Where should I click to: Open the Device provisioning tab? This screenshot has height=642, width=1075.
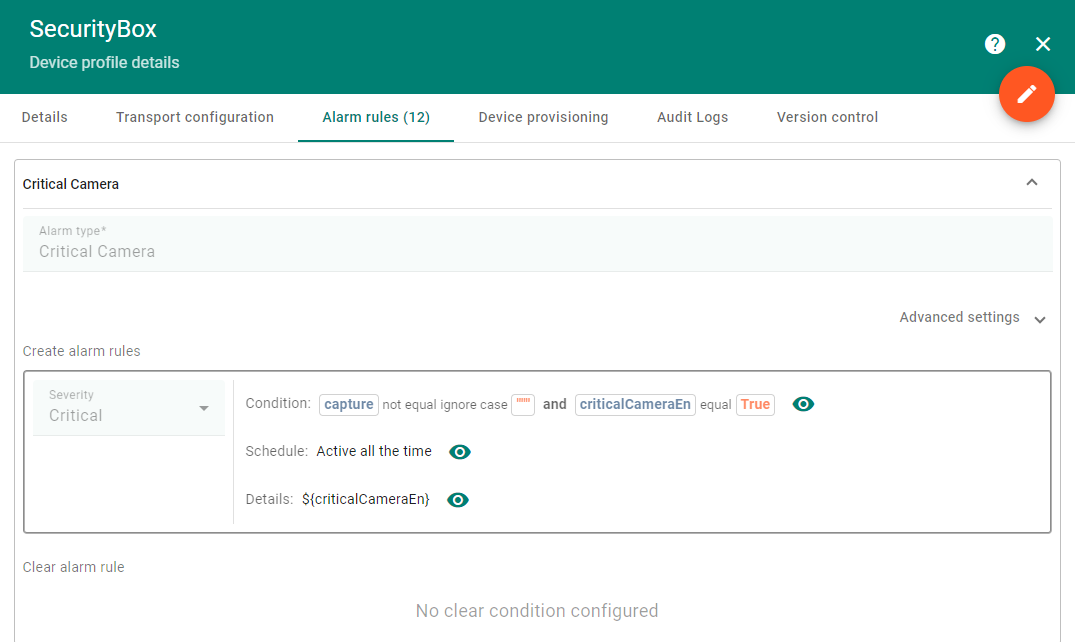(x=543, y=117)
